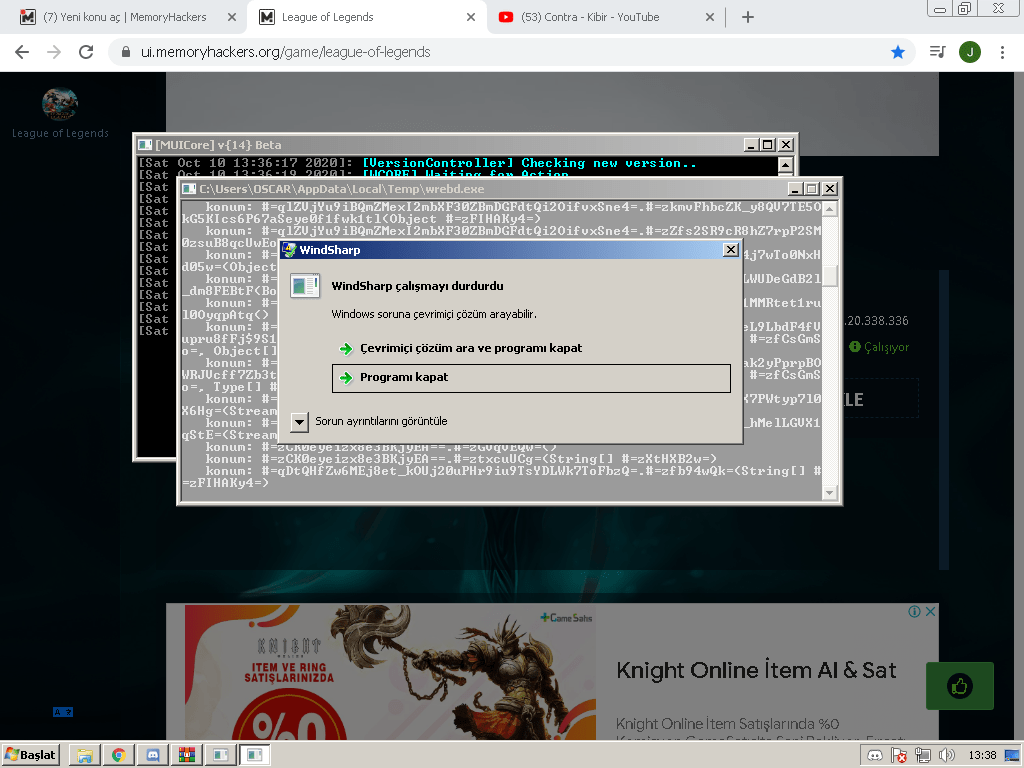Image resolution: width=1024 pixels, height=768 pixels.
Task: View site security padlock info
Action: coord(126,52)
